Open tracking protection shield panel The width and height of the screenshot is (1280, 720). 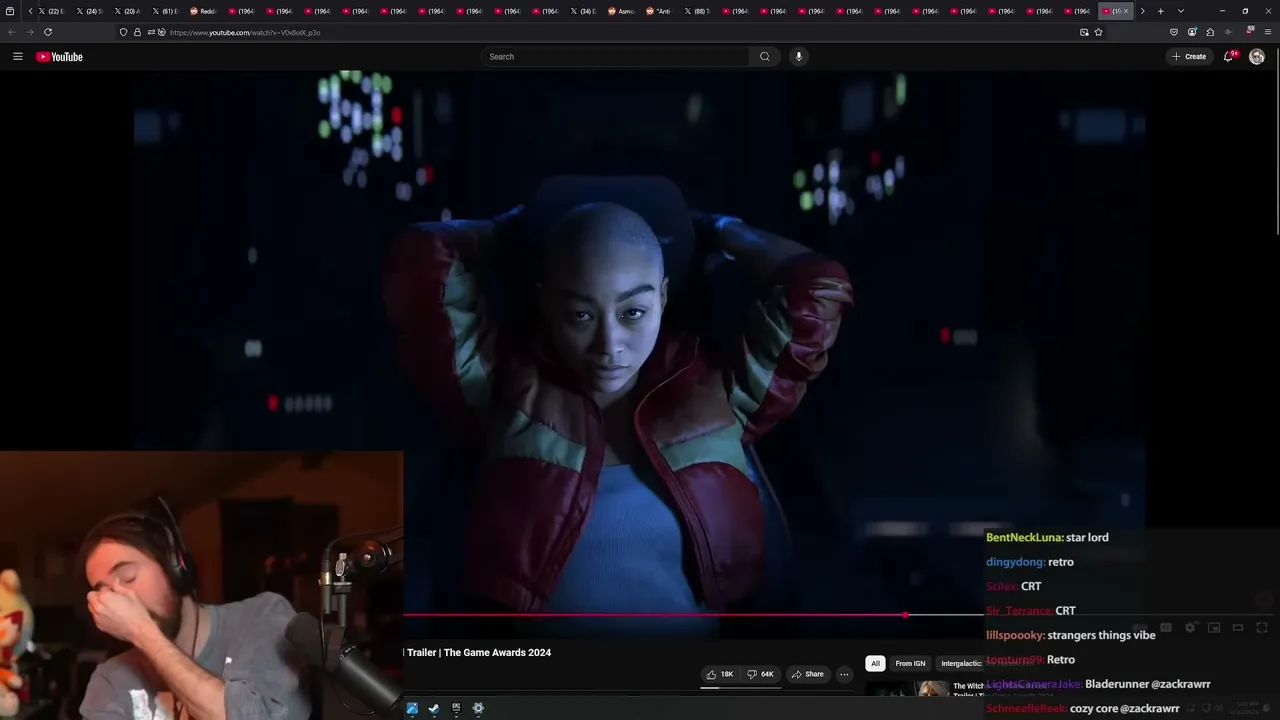[123, 32]
